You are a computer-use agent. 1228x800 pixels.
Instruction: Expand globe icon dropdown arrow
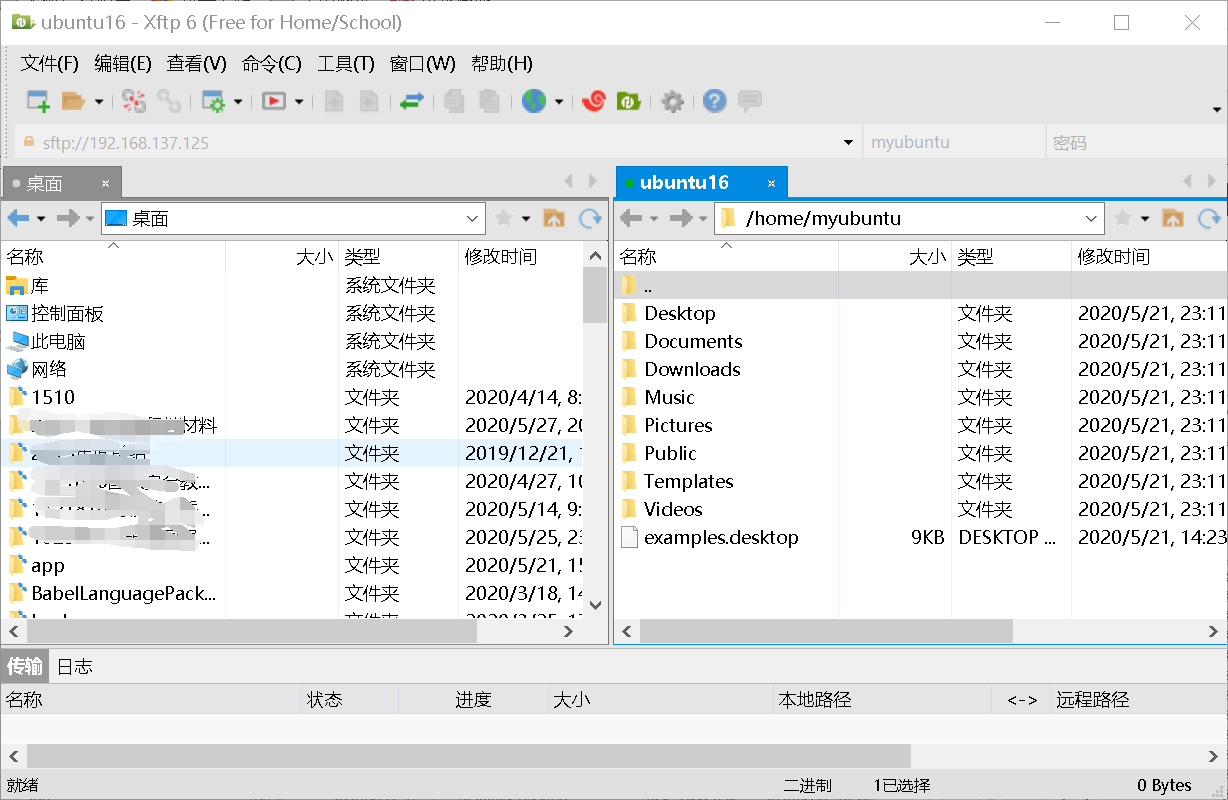pos(558,101)
